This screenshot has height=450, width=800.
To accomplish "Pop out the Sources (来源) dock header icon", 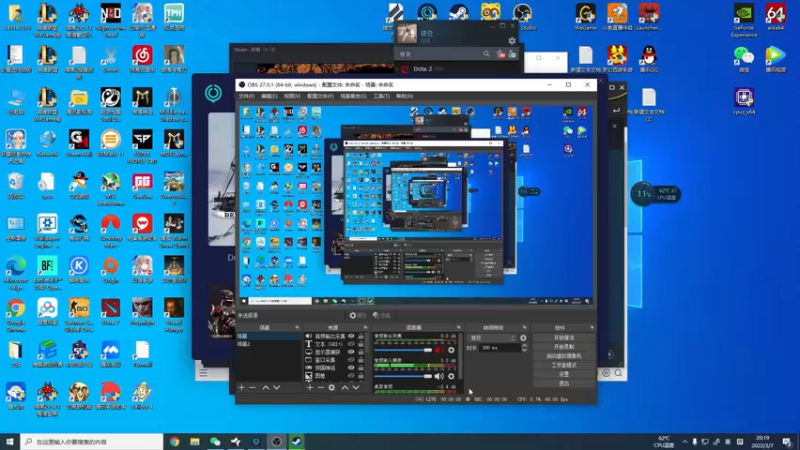I will pos(365,328).
